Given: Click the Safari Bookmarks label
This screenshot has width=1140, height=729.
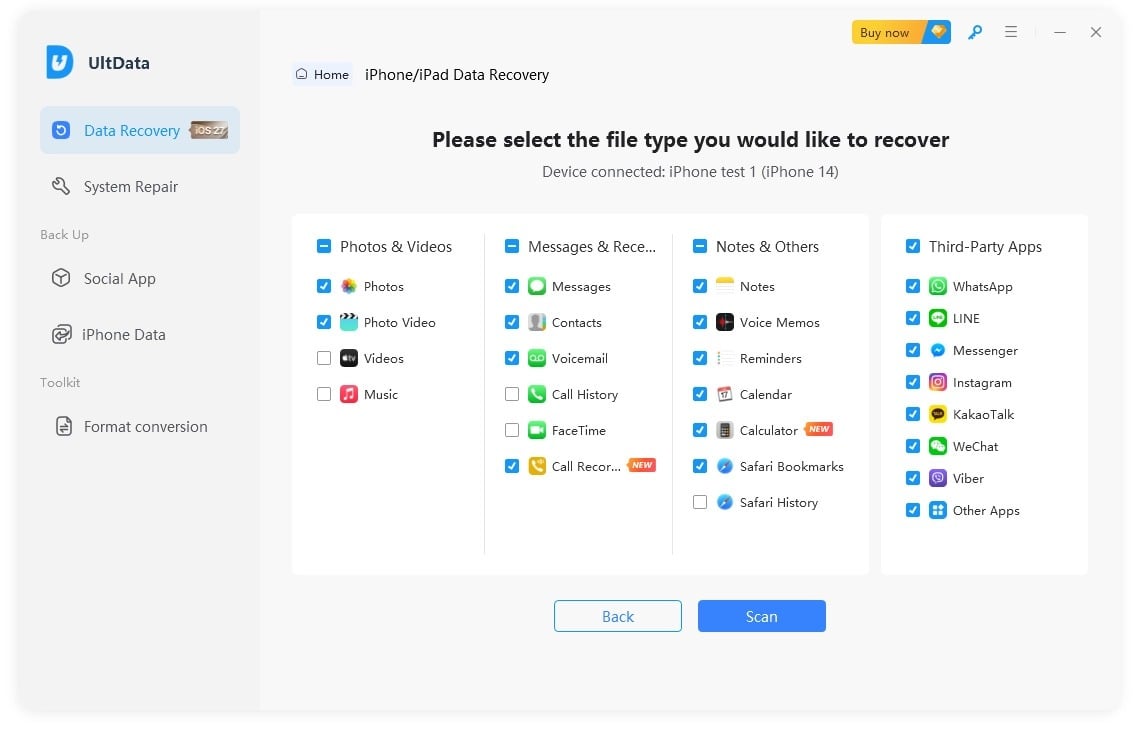Looking at the screenshot, I should [792, 467].
